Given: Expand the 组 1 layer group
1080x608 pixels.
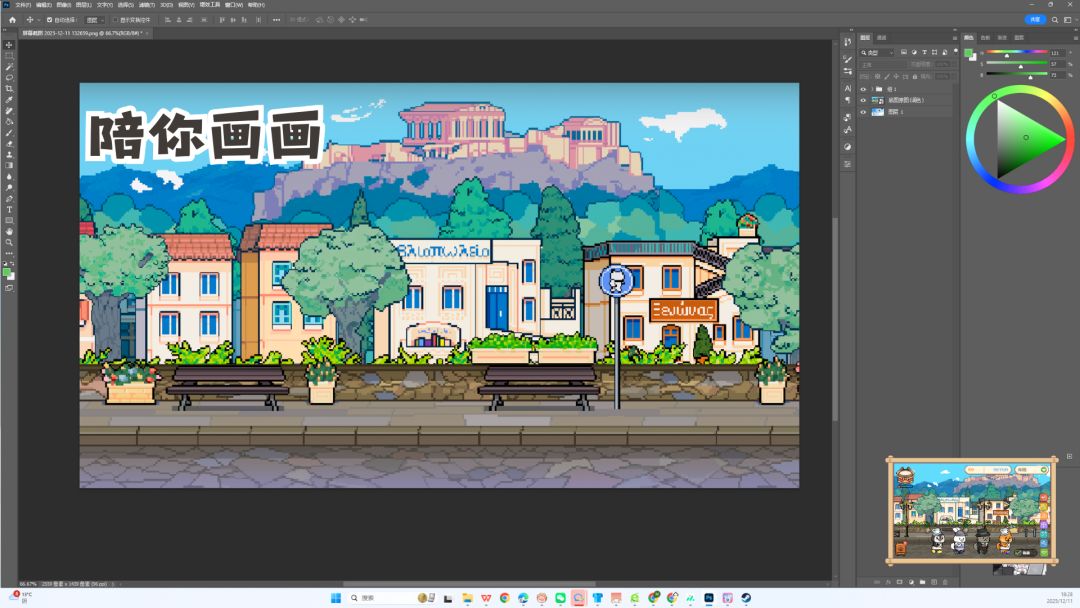Looking at the screenshot, I should click(872, 89).
